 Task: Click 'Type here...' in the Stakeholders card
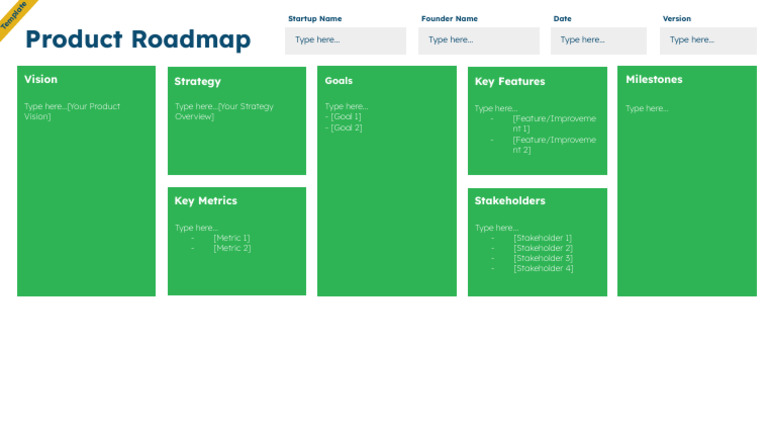coord(497,228)
